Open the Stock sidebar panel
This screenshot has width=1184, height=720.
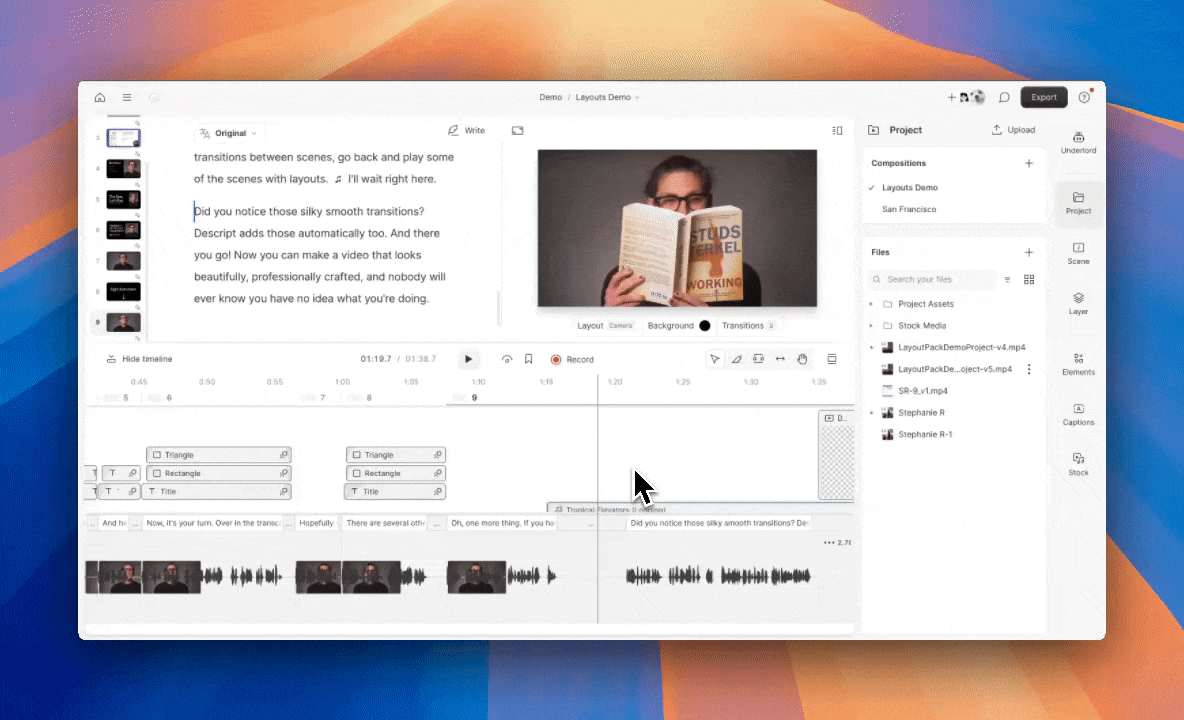pos(1078,464)
